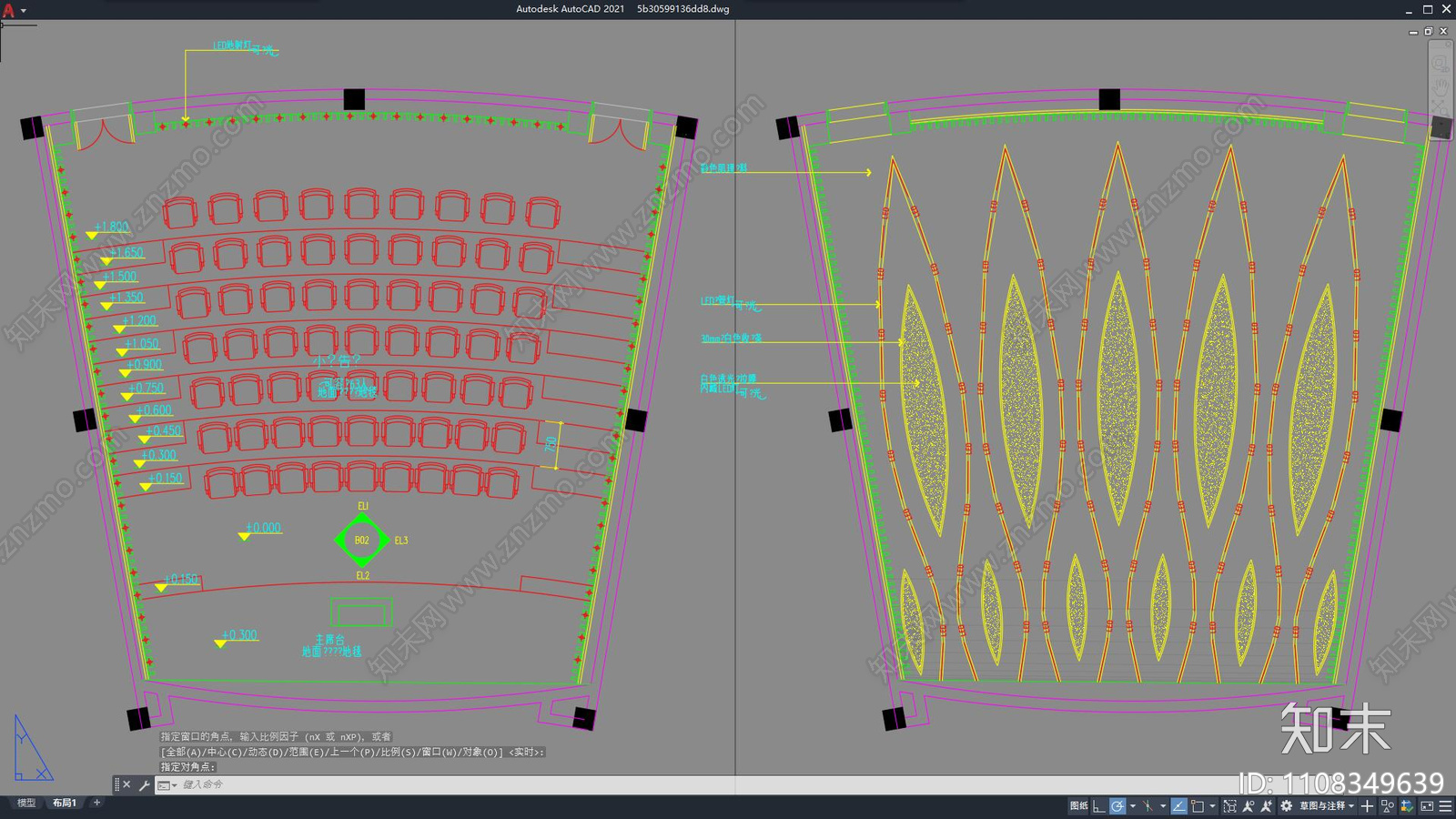Click the annotation monitor plus icon
This screenshot has height=819, width=1456.
(1367, 805)
